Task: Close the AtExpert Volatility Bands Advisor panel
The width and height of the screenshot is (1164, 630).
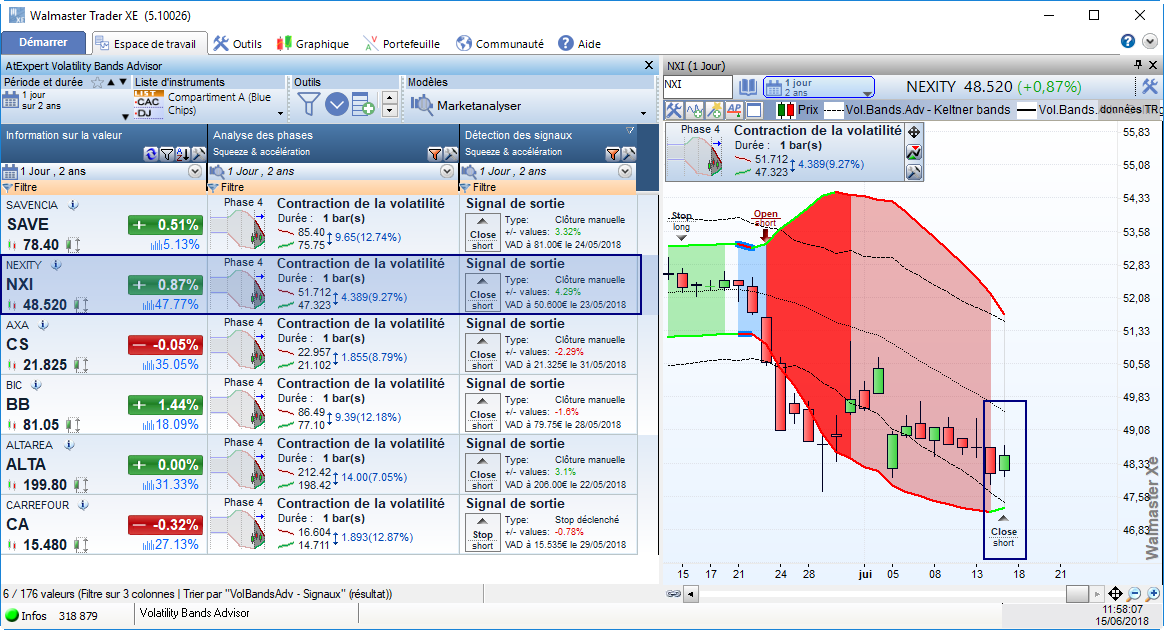Action: (649, 65)
